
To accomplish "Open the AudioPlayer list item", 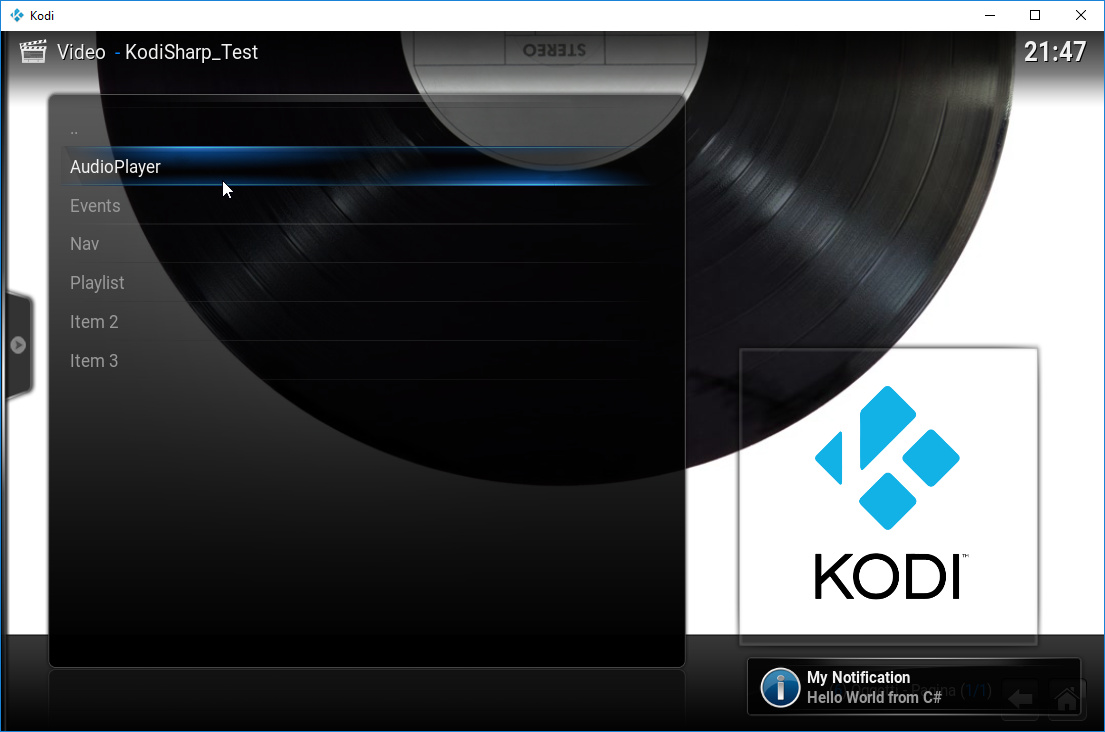I will click(359, 166).
